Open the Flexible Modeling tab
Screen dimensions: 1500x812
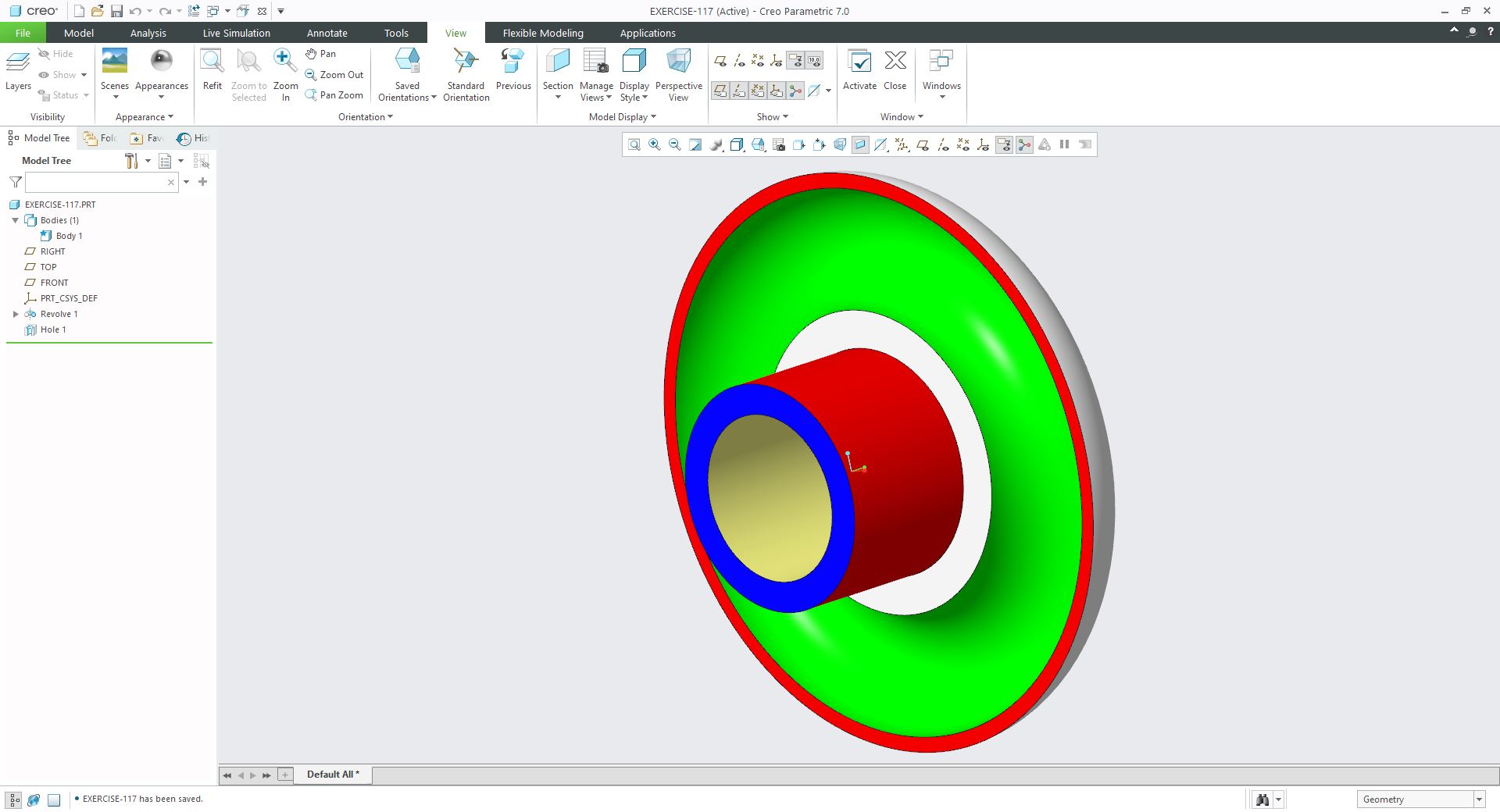(543, 33)
